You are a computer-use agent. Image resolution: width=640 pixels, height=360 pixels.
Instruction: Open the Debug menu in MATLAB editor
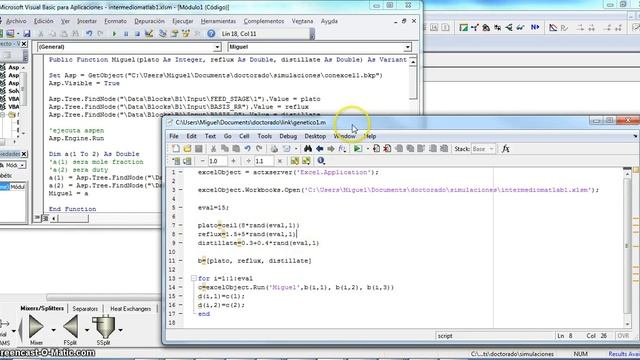[x=288, y=136]
